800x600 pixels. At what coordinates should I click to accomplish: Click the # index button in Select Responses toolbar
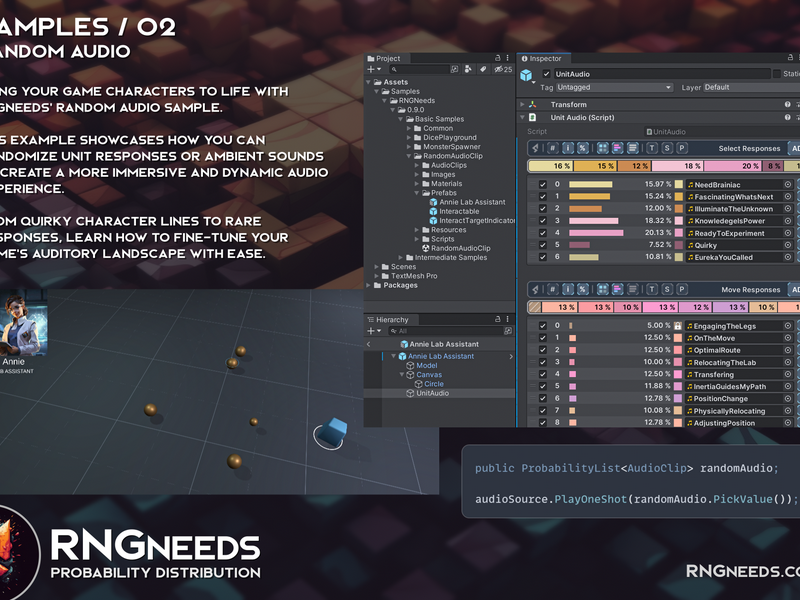pyautogui.click(x=553, y=148)
